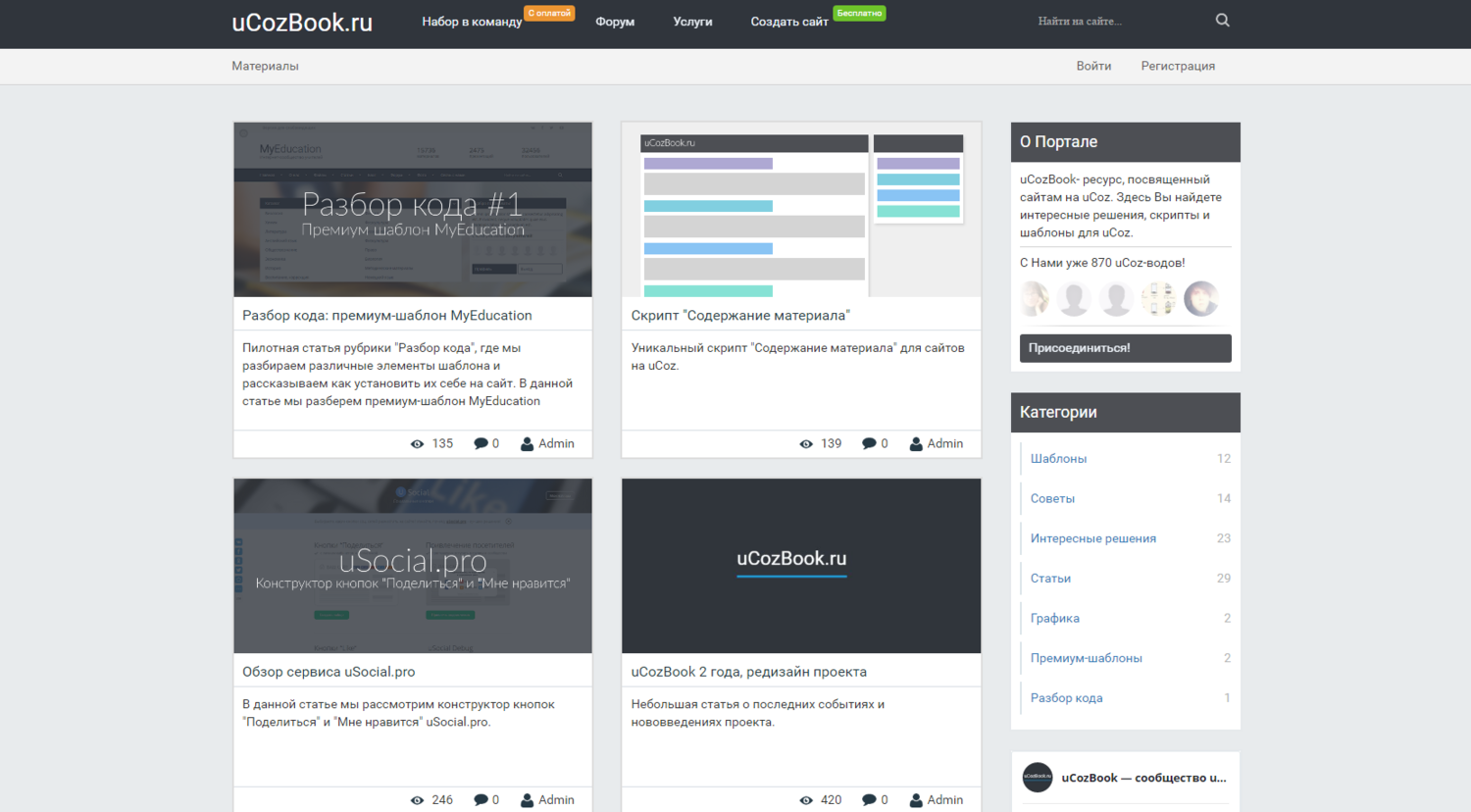Open the Интересные решения category

click(1093, 538)
